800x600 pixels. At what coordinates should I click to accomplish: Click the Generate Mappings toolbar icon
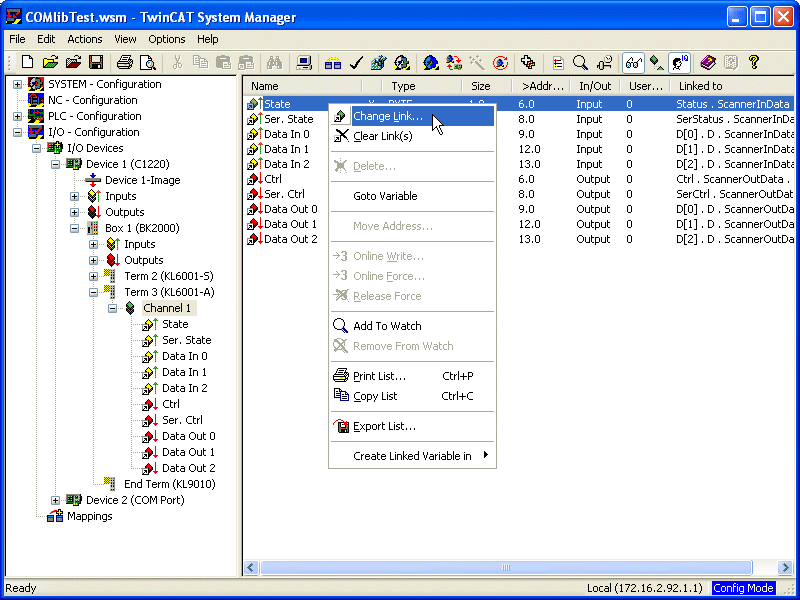click(x=333, y=63)
